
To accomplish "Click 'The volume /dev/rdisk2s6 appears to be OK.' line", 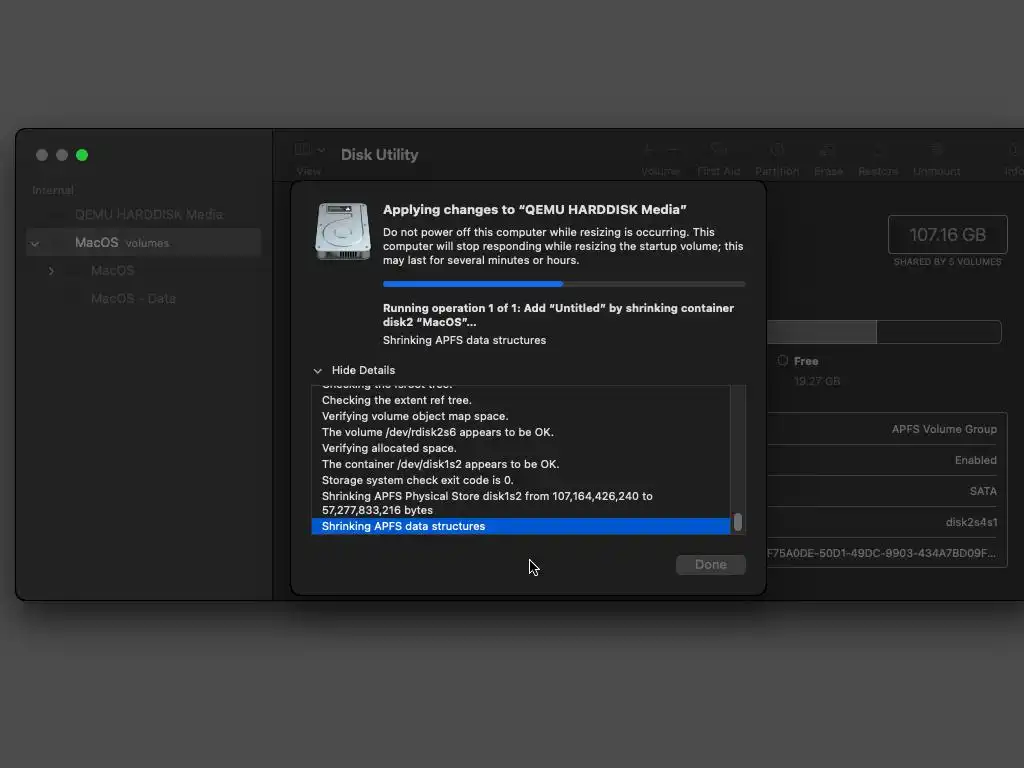I will click(438, 432).
